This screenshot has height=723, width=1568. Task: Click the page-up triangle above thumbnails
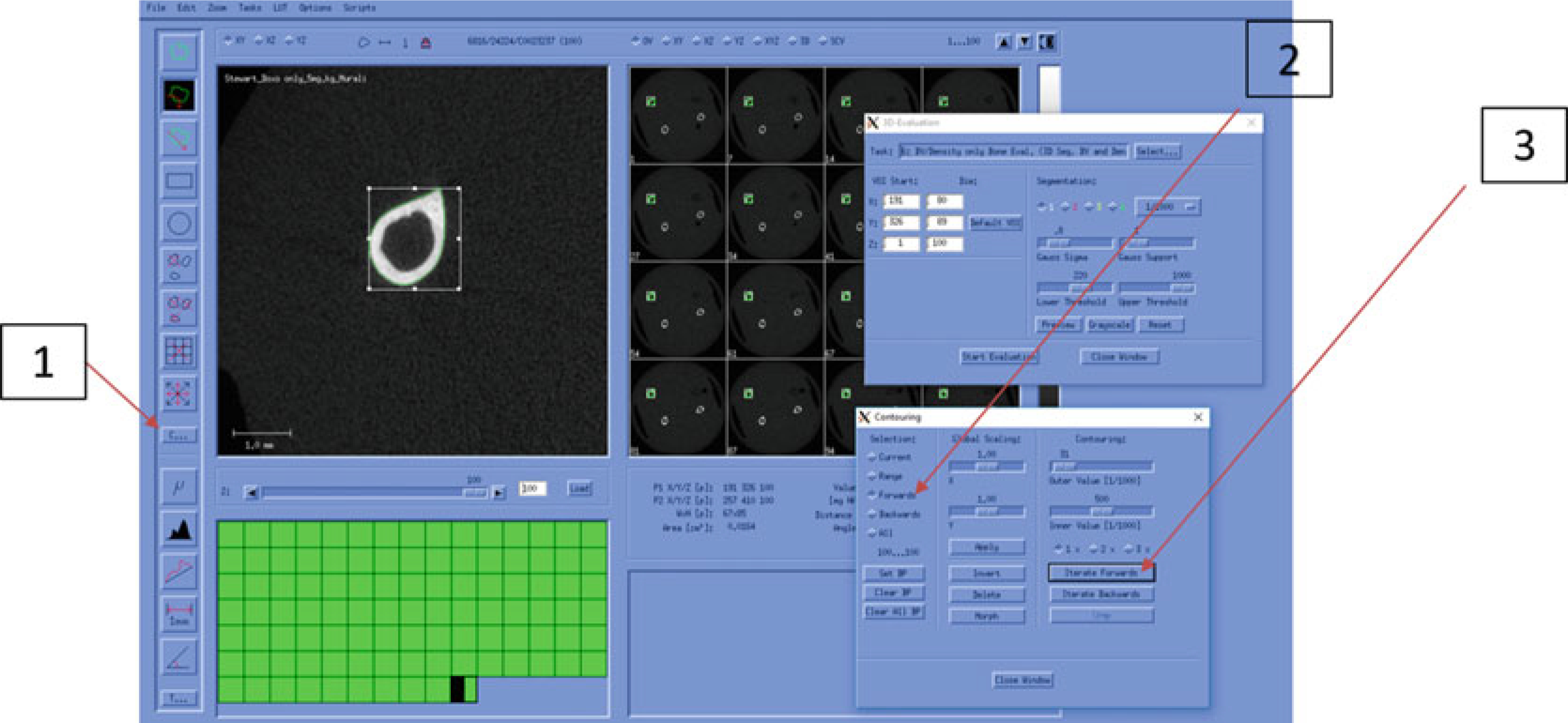pos(1004,42)
